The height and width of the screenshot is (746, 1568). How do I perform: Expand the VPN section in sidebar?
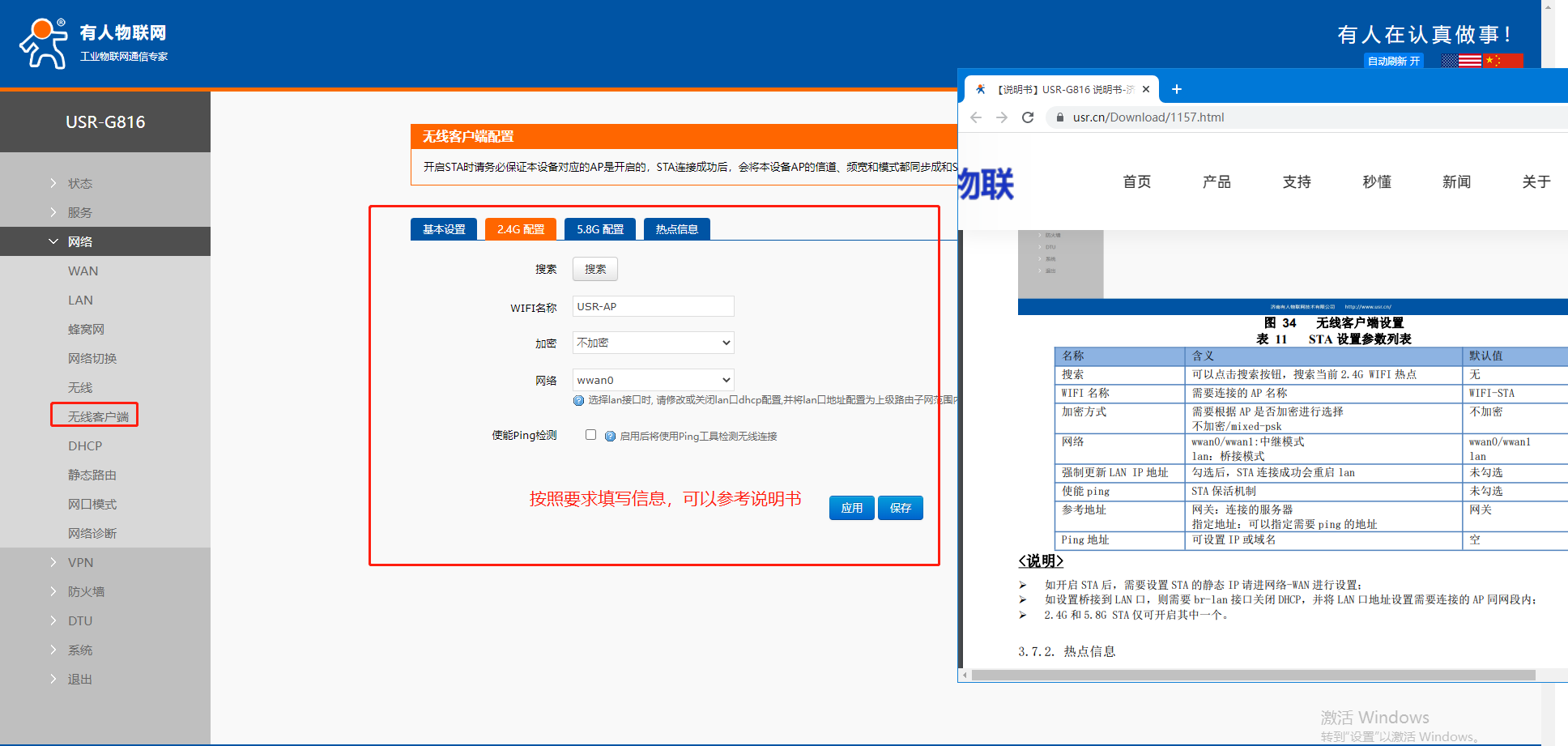(x=80, y=562)
